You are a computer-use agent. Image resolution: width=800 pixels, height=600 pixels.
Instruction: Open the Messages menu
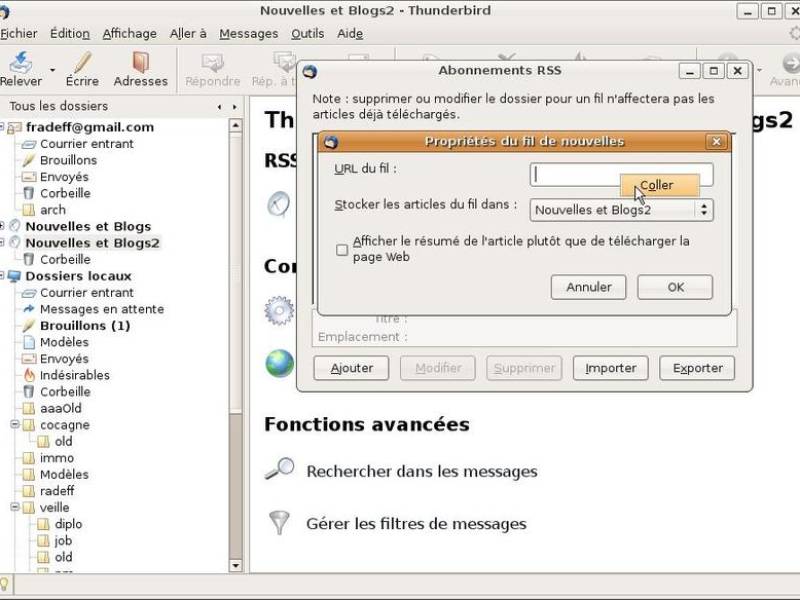coord(249,34)
